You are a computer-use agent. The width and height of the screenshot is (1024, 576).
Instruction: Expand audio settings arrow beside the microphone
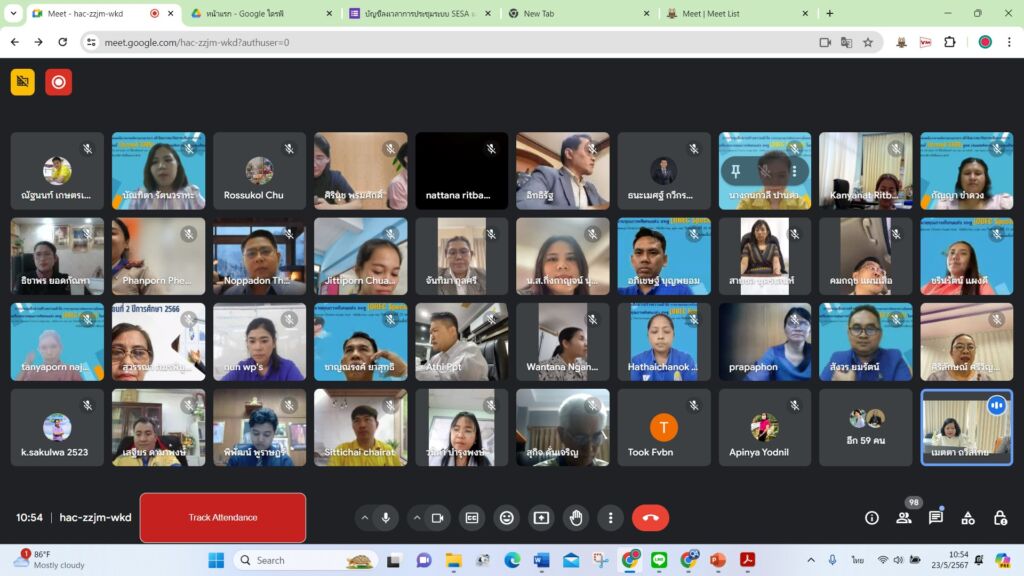click(x=363, y=518)
